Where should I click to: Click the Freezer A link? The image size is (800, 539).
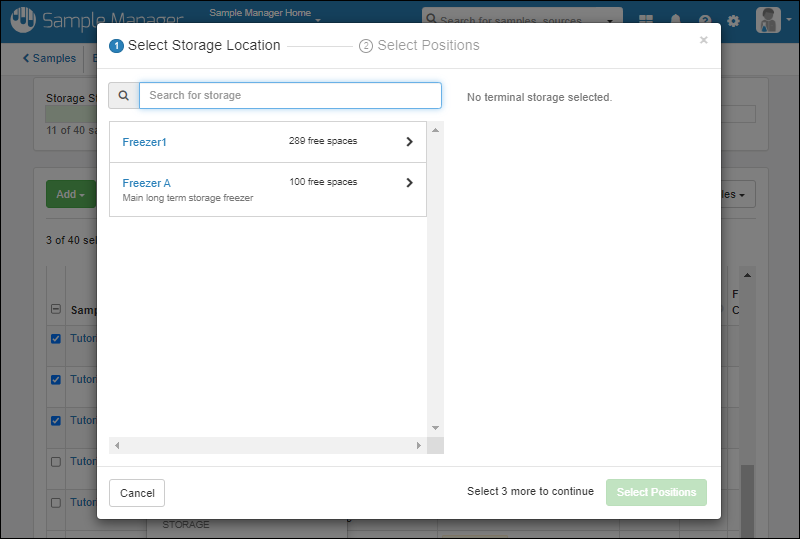click(146, 183)
